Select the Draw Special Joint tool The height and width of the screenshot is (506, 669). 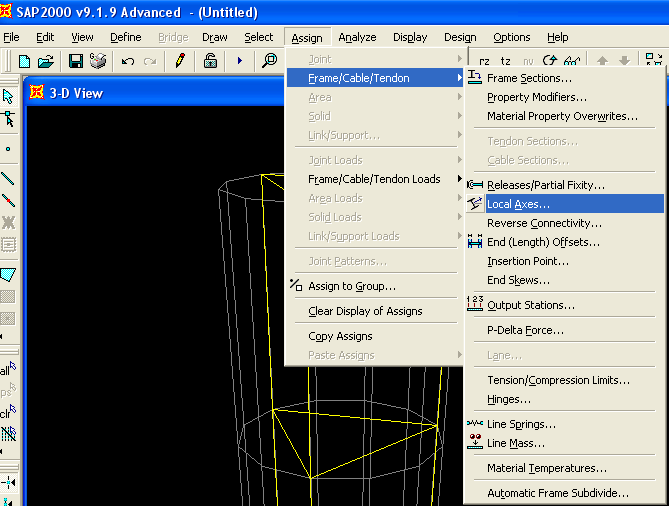8,149
